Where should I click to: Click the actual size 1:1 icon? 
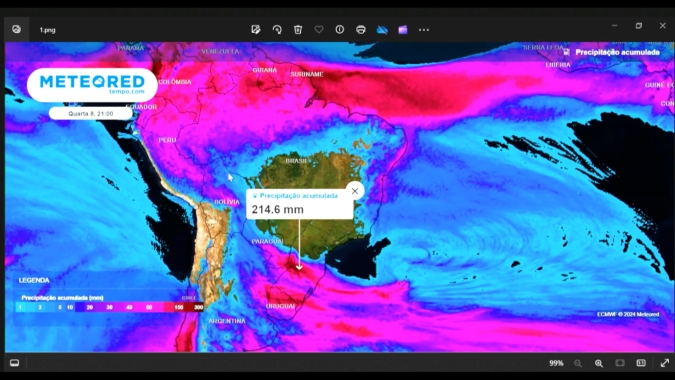tap(641, 363)
